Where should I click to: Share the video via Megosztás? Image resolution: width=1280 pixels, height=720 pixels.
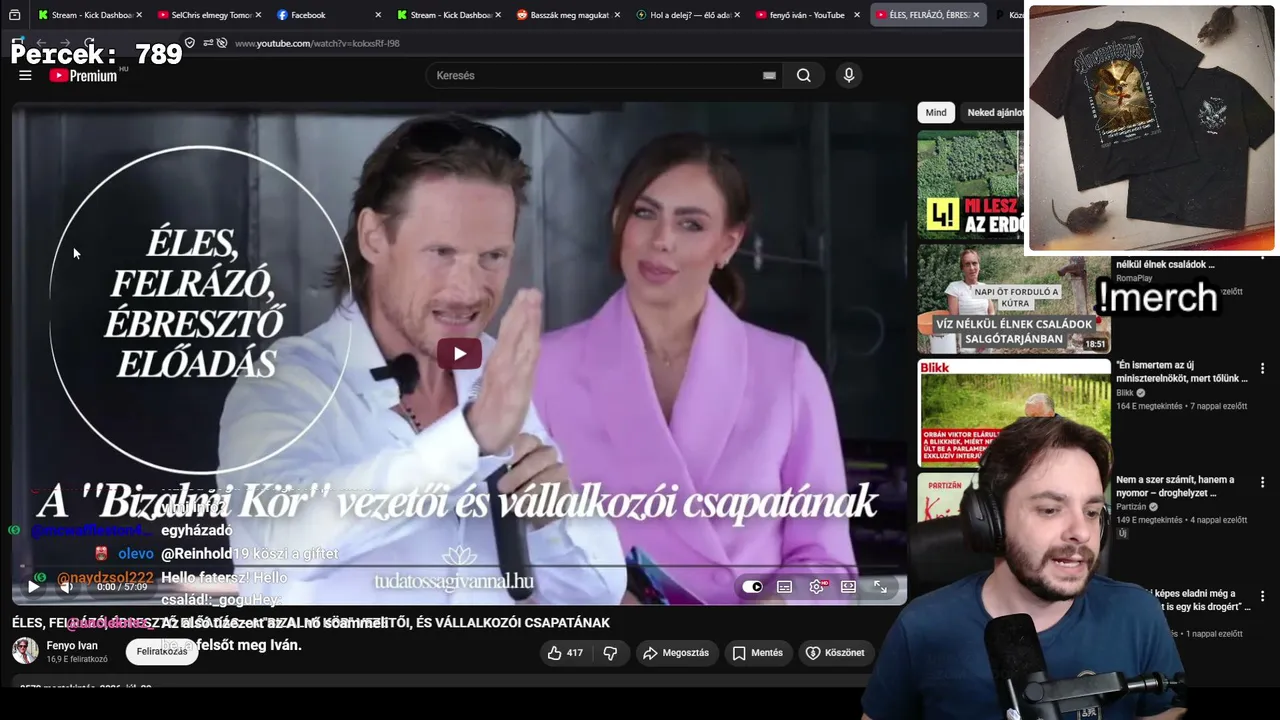676,653
